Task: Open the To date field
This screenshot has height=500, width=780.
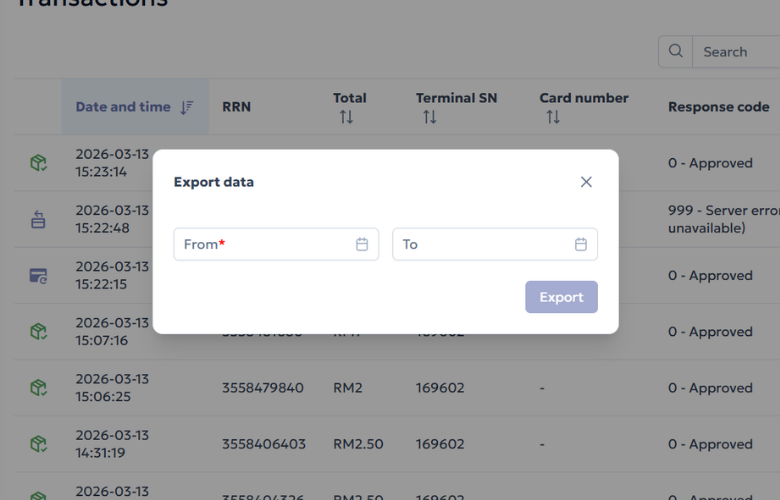Action: (x=495, y=244)
